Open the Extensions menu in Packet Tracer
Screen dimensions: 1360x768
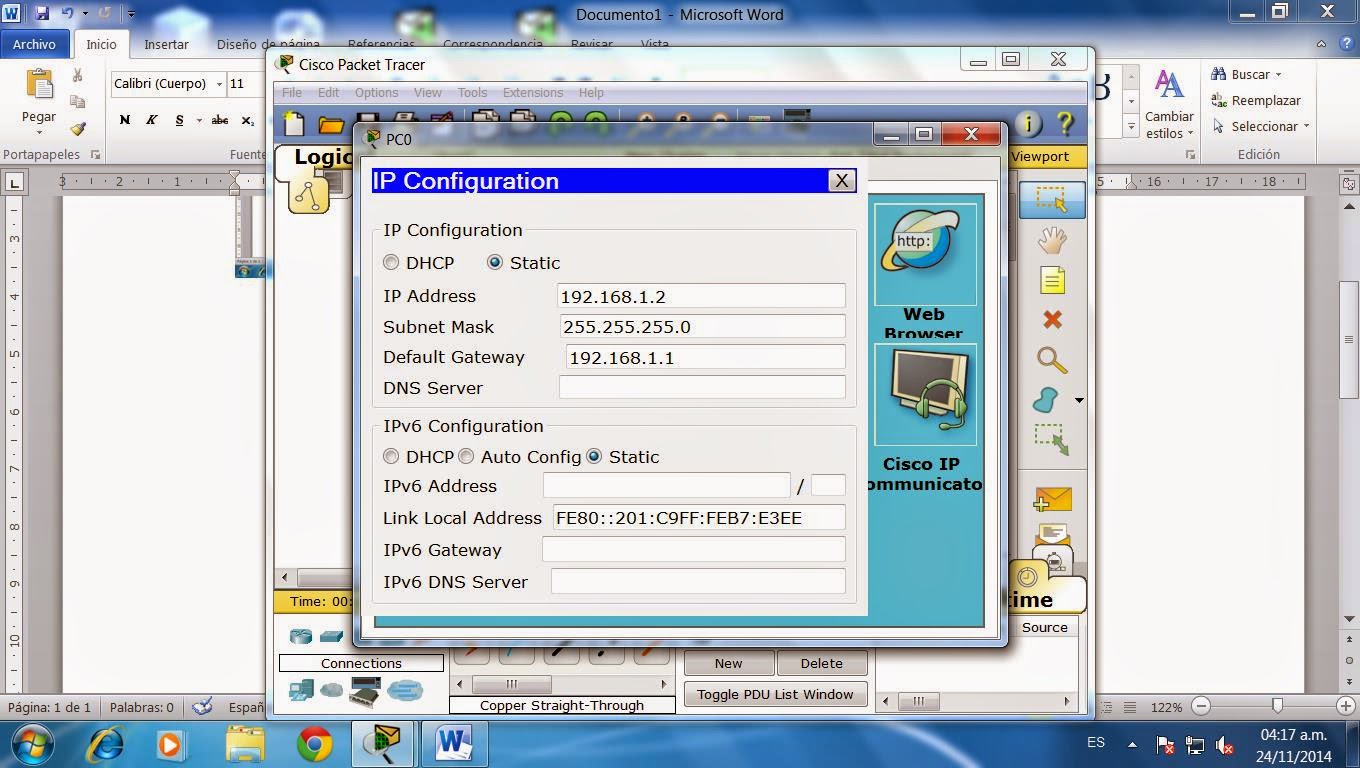[532, 92]
